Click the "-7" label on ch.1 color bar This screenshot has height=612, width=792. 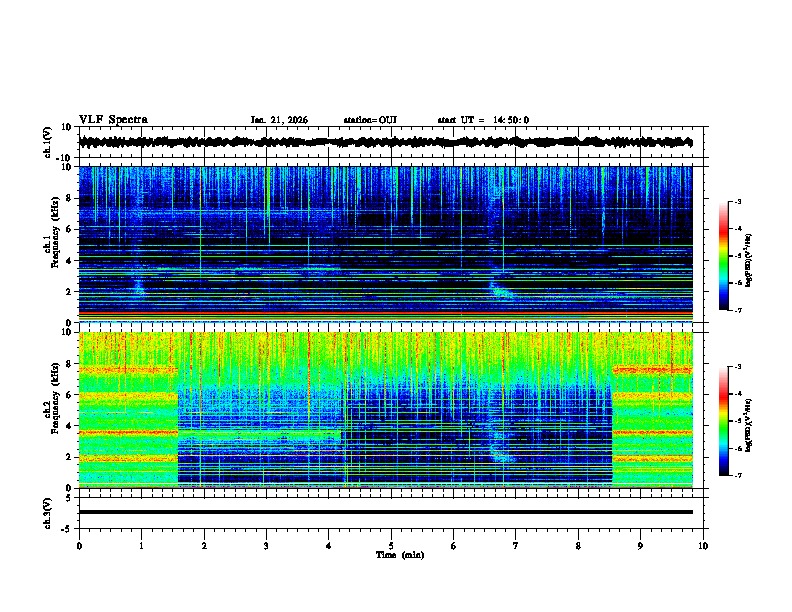click(x=738, y=310)
